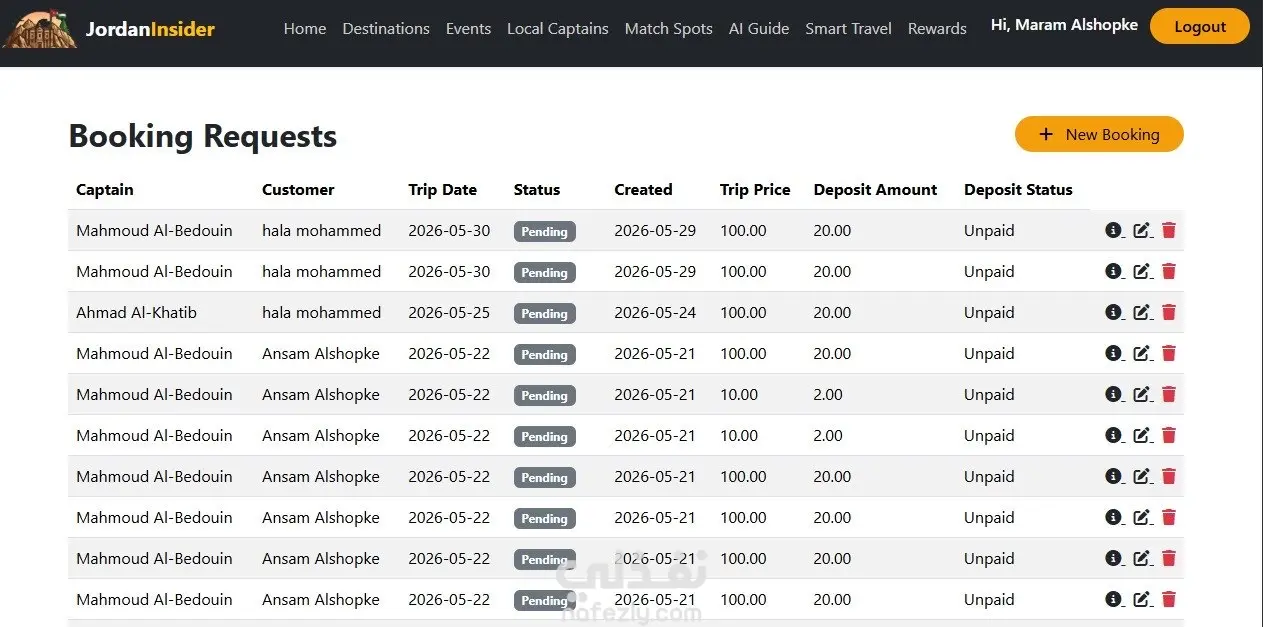The width and height of the screenshot is (1263, 627).
Task: Open Smart Travel page
Action: [848, 29]
